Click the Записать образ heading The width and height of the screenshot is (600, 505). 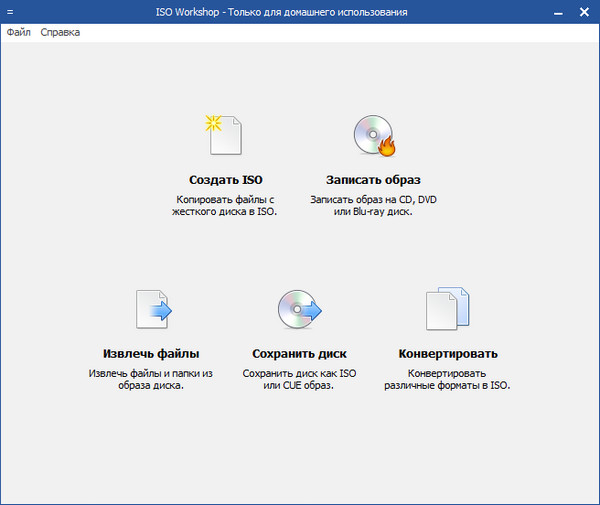click(x=374, y=181)
